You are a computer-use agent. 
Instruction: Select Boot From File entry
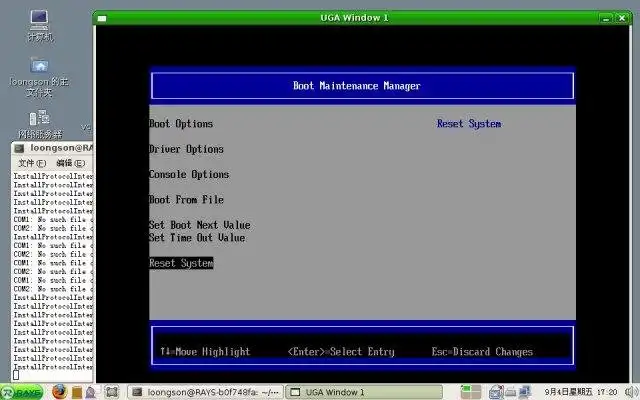tap(187, 200)
